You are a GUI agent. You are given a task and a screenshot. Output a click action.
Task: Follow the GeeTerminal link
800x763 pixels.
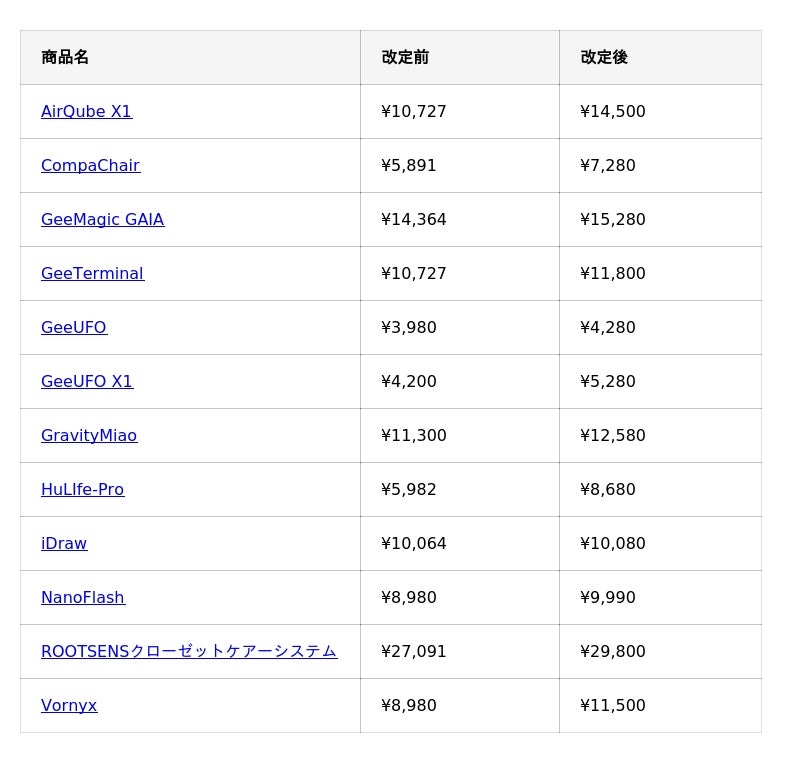[92, 273]
